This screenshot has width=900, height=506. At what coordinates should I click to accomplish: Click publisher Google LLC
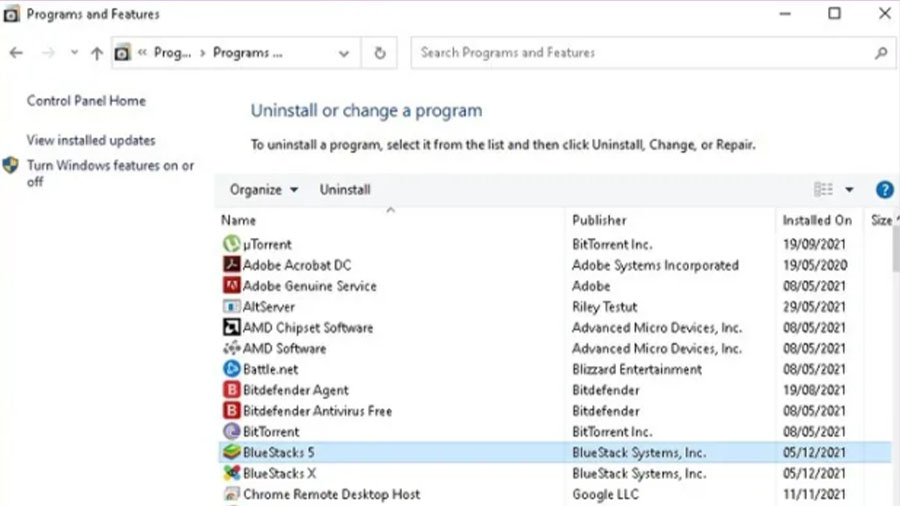coord(605,495)
